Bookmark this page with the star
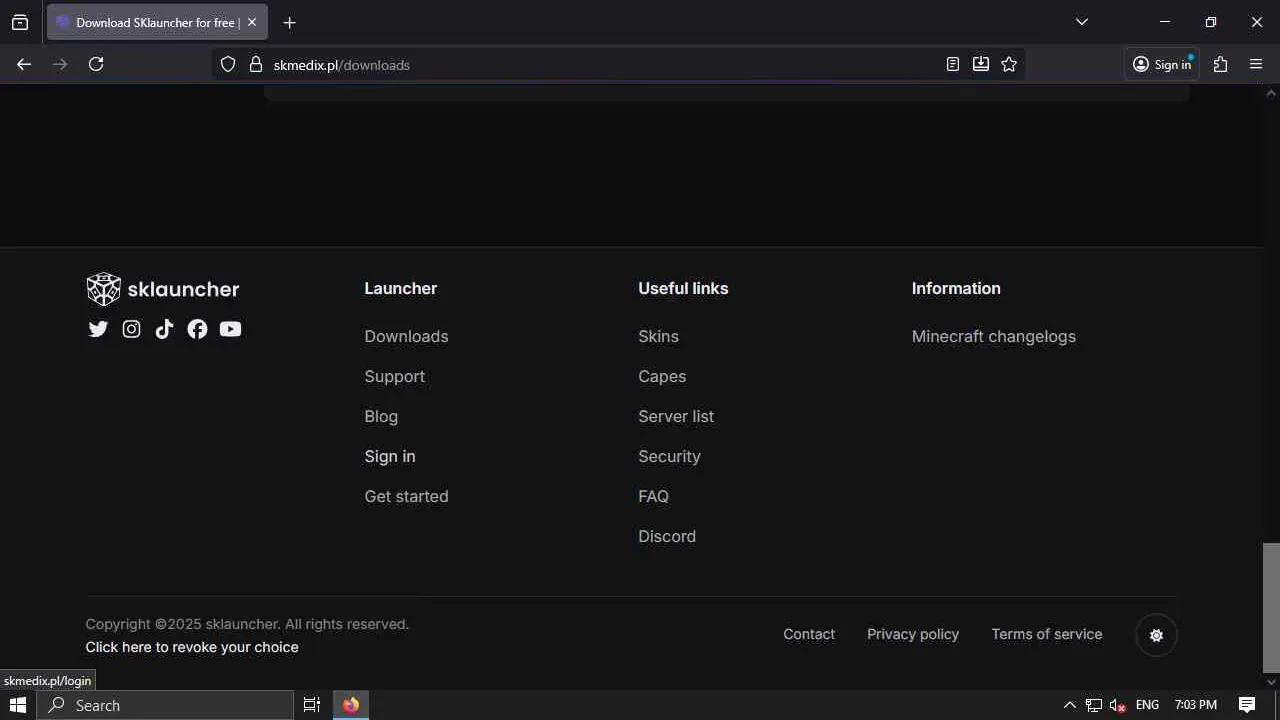This screenshot has width=1280, height=720. [1009, 64]
